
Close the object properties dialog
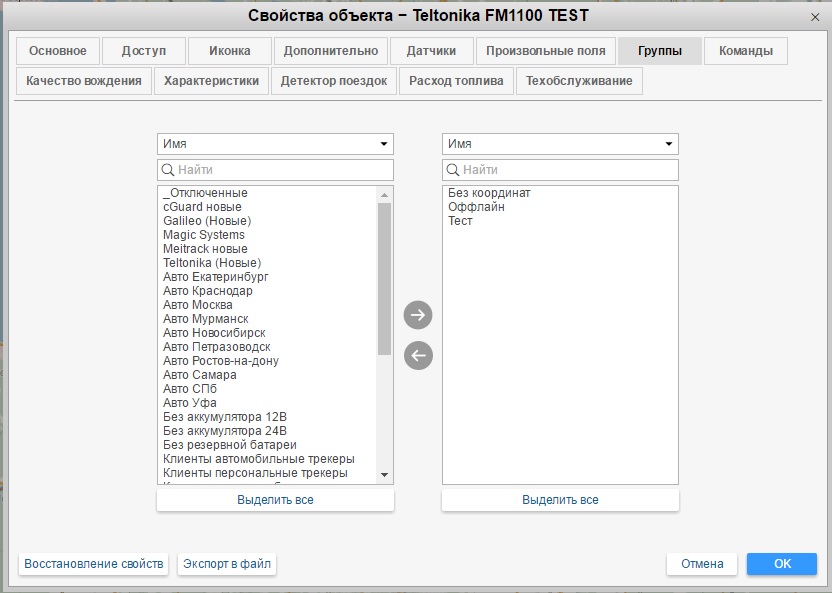point(815,16)
